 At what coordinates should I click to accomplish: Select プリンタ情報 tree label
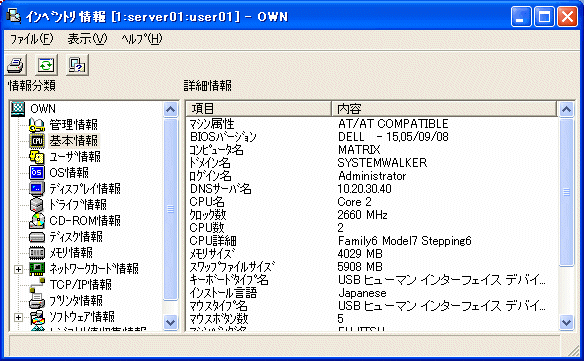pyautogui.click(x=76, y=301)
